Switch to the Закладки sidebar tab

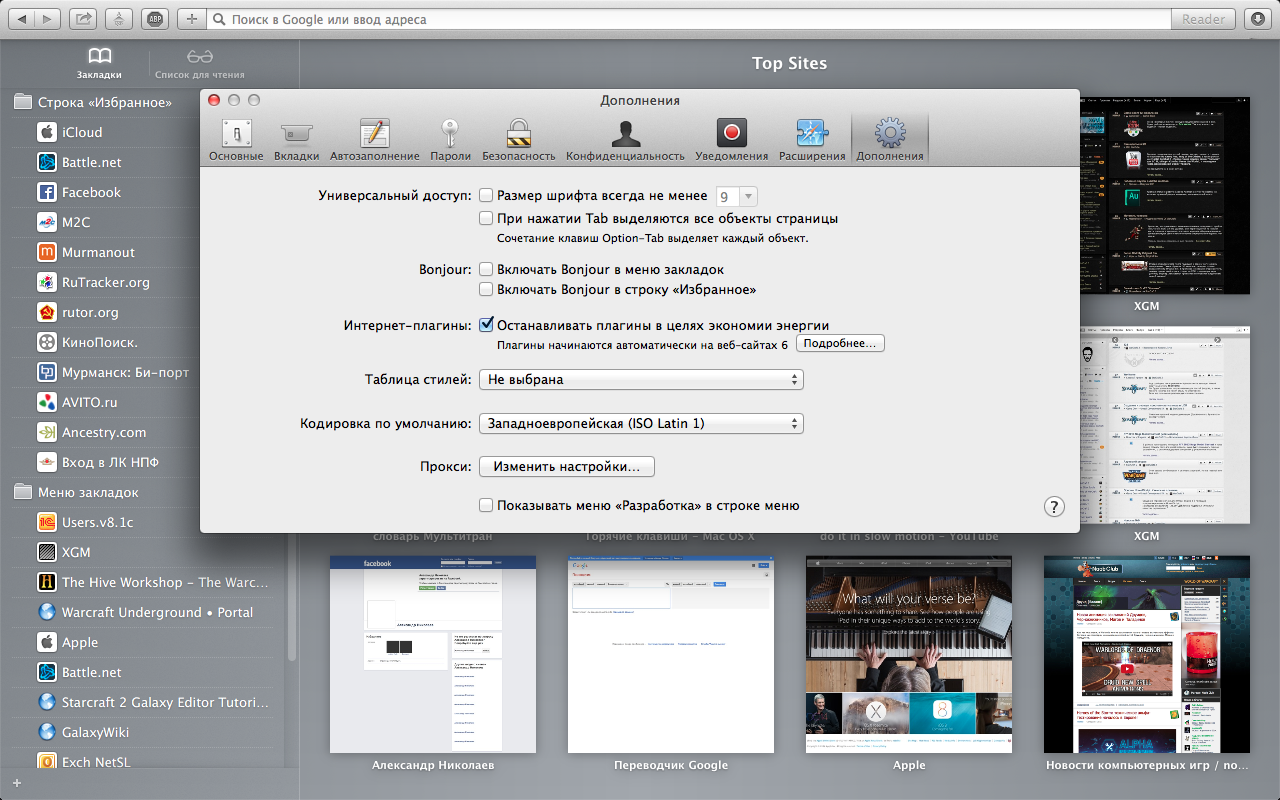[99, 63]
